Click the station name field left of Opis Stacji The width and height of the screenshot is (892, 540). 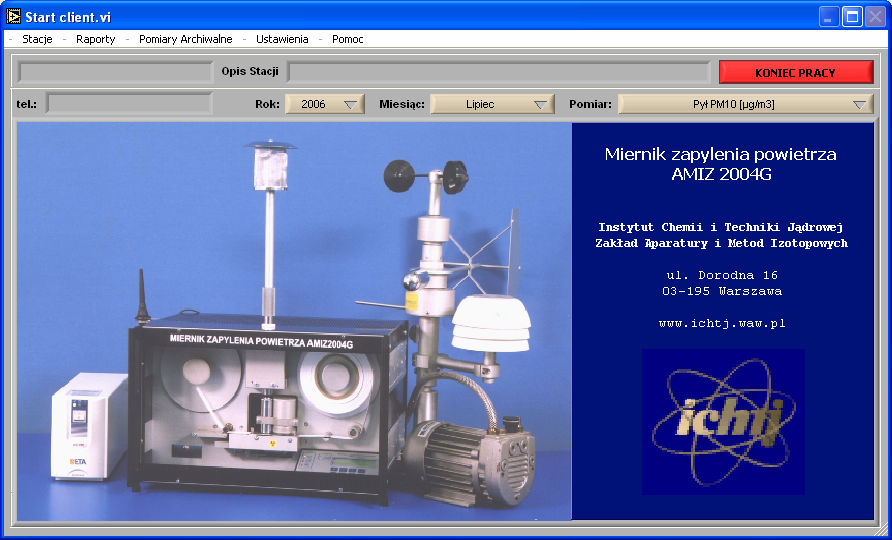point(115,72)
